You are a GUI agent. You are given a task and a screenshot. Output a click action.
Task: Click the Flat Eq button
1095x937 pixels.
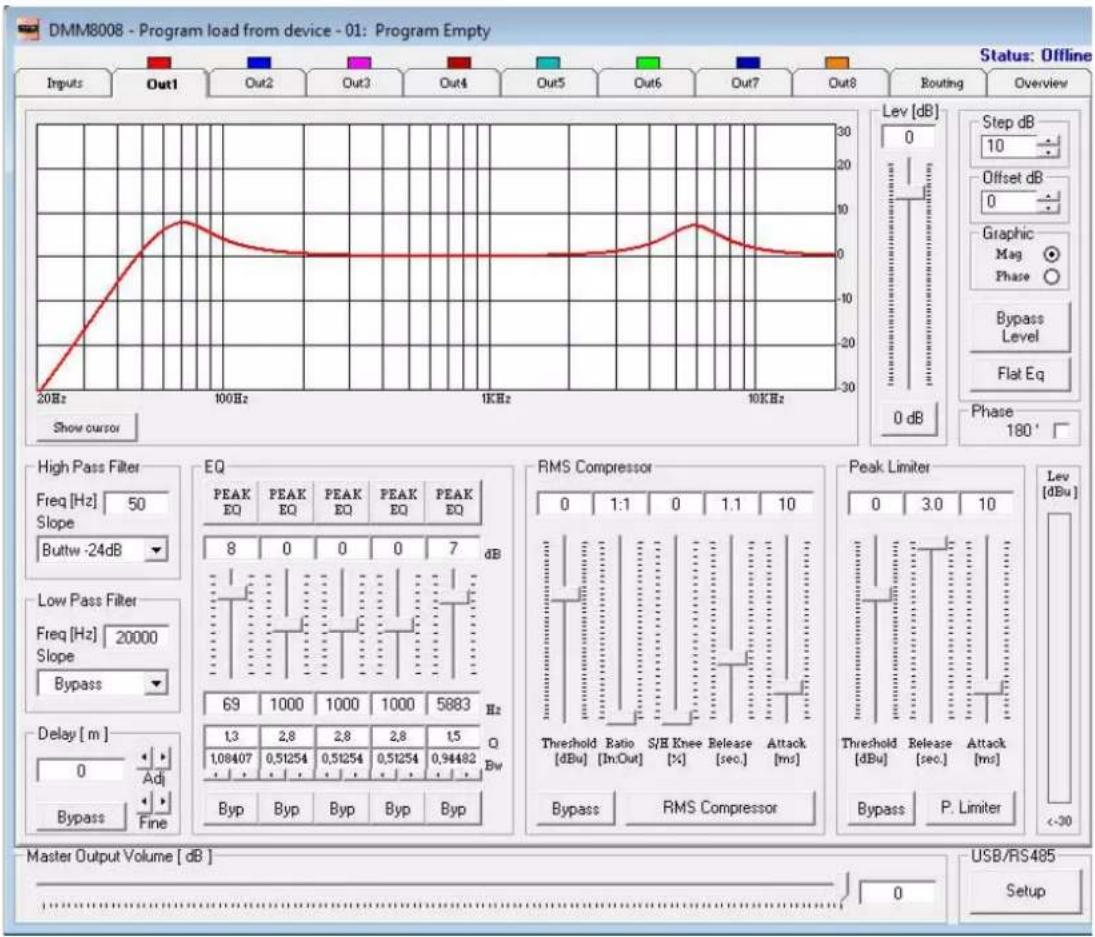click(x=1020, y=374)
